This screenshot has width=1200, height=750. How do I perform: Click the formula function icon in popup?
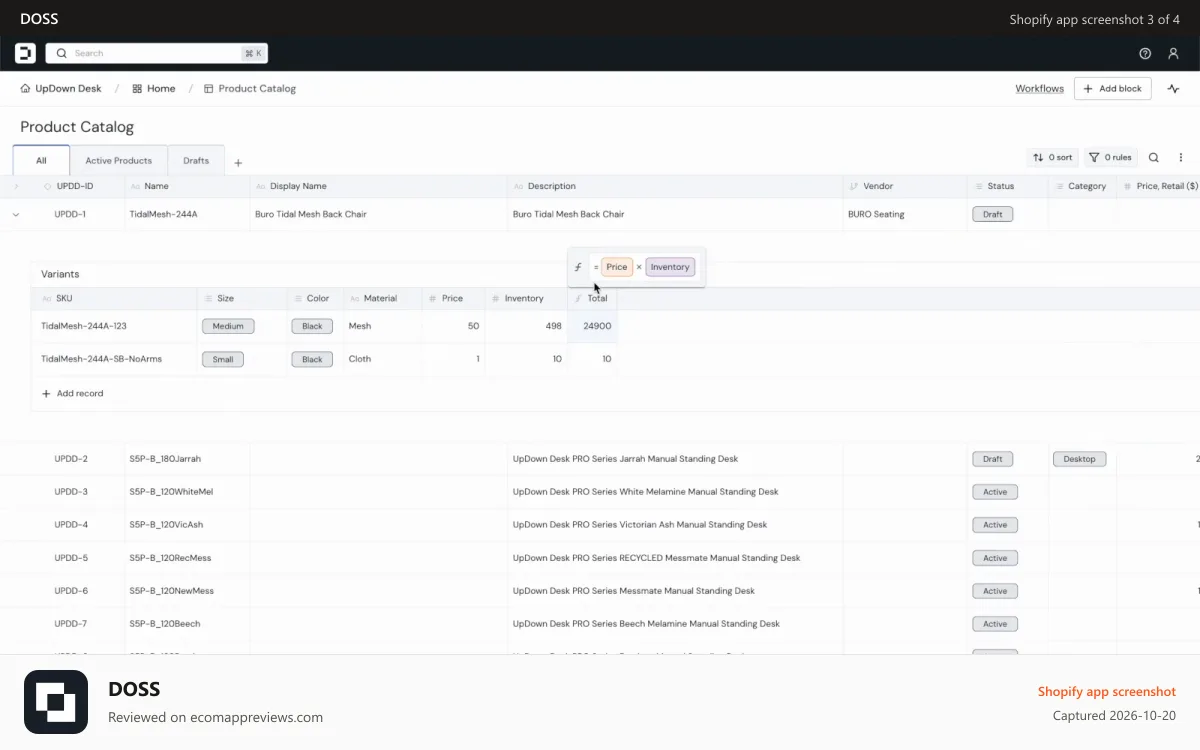(578, 267)
